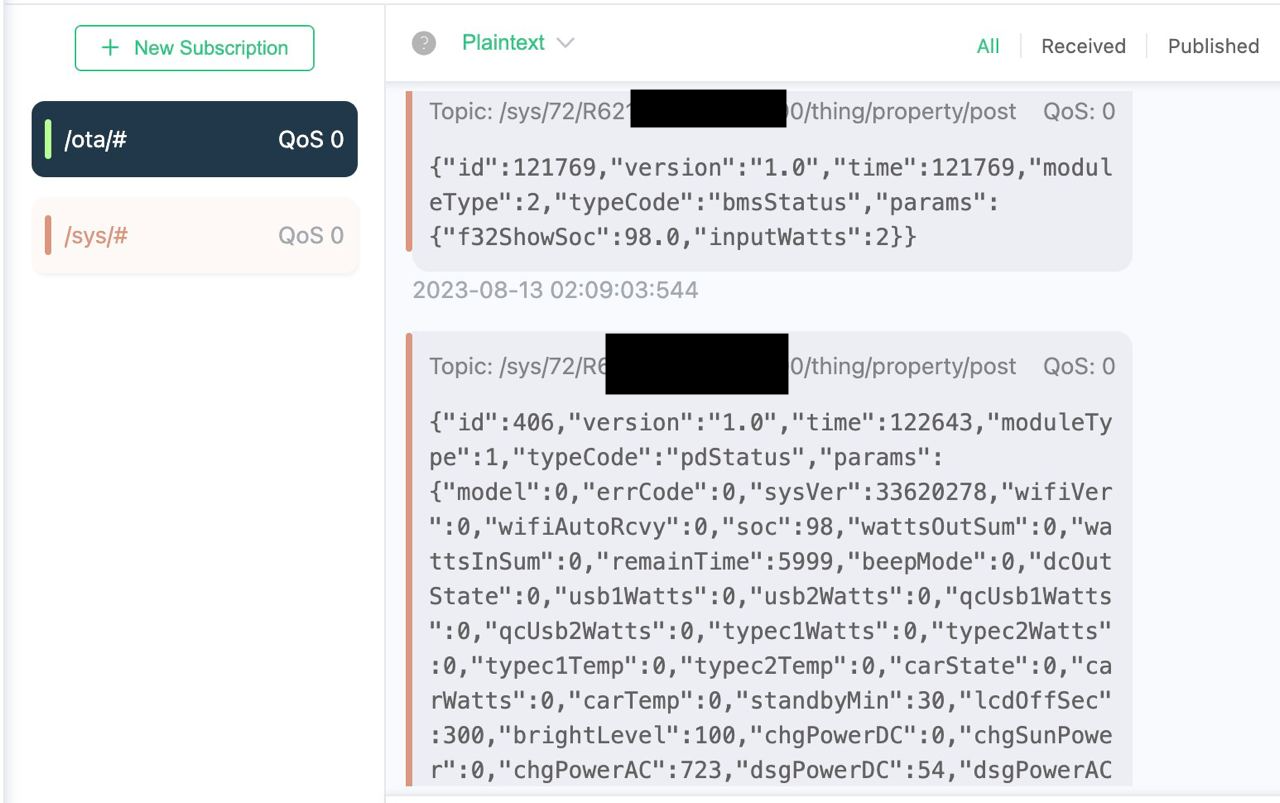Click QoS 0 label on /sys/# item
The image size is (1280, 803).
pos(311,236)
